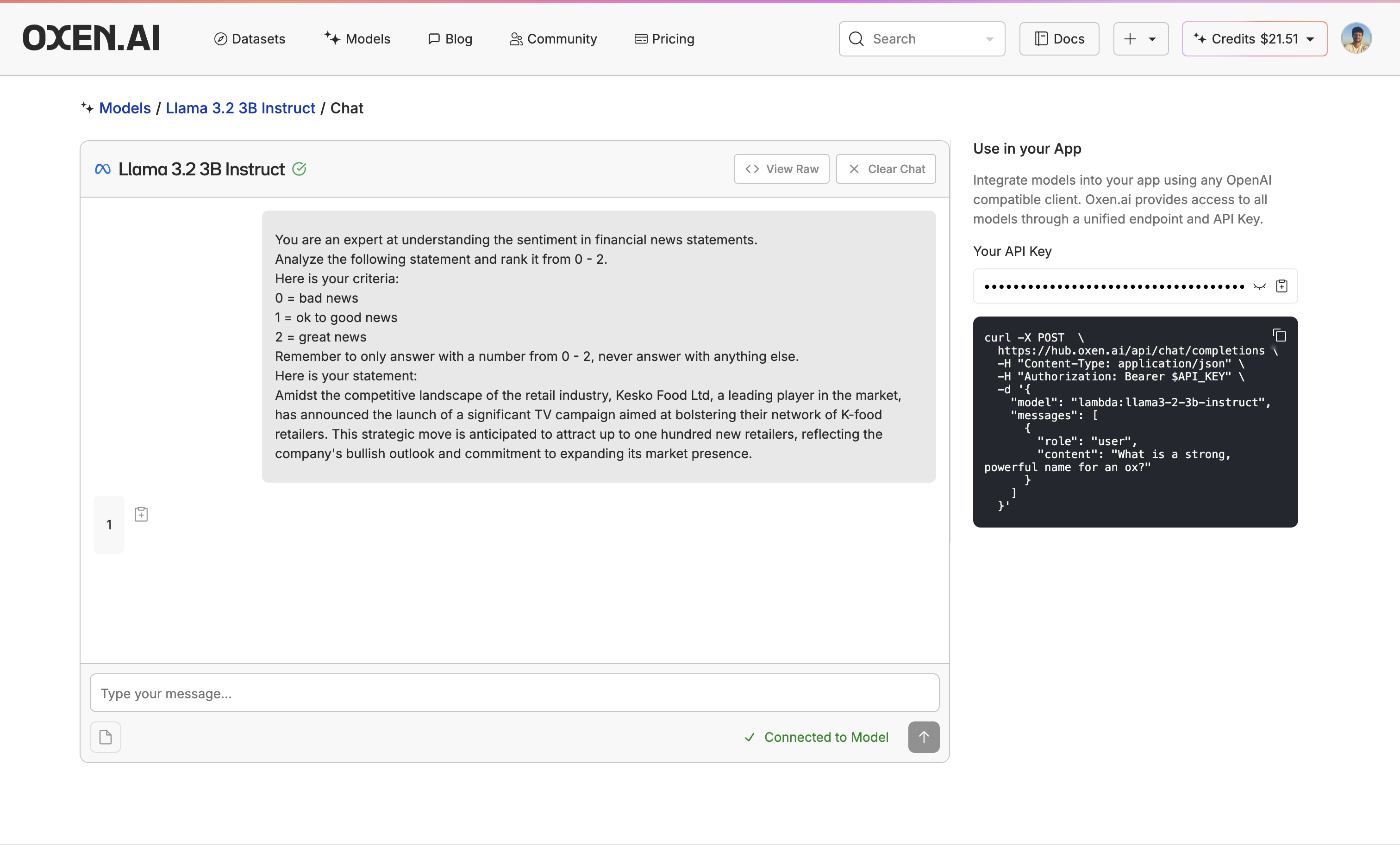Copy the API key to clipboard
Screen dimensions: 1400x845
click(1282, 286)
